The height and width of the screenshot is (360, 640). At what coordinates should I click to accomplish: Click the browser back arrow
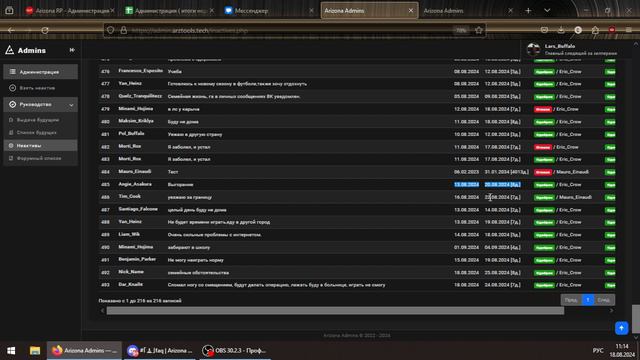click(x=11, y=30)
